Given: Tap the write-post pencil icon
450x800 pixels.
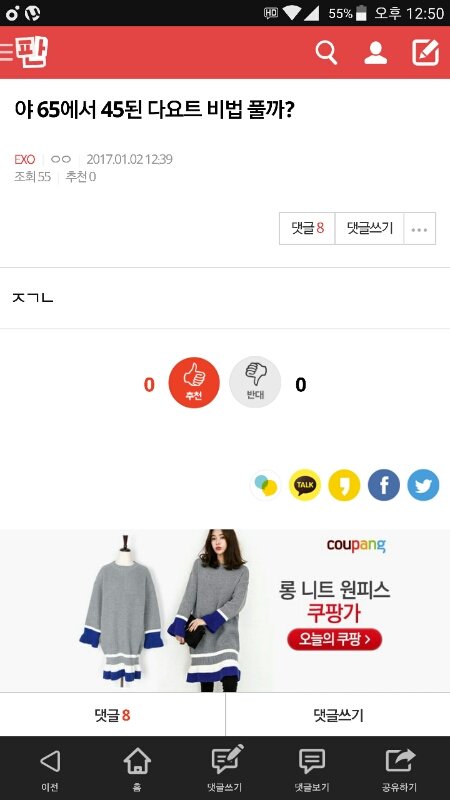Looking at the screenshot, I should click(426, 53).
